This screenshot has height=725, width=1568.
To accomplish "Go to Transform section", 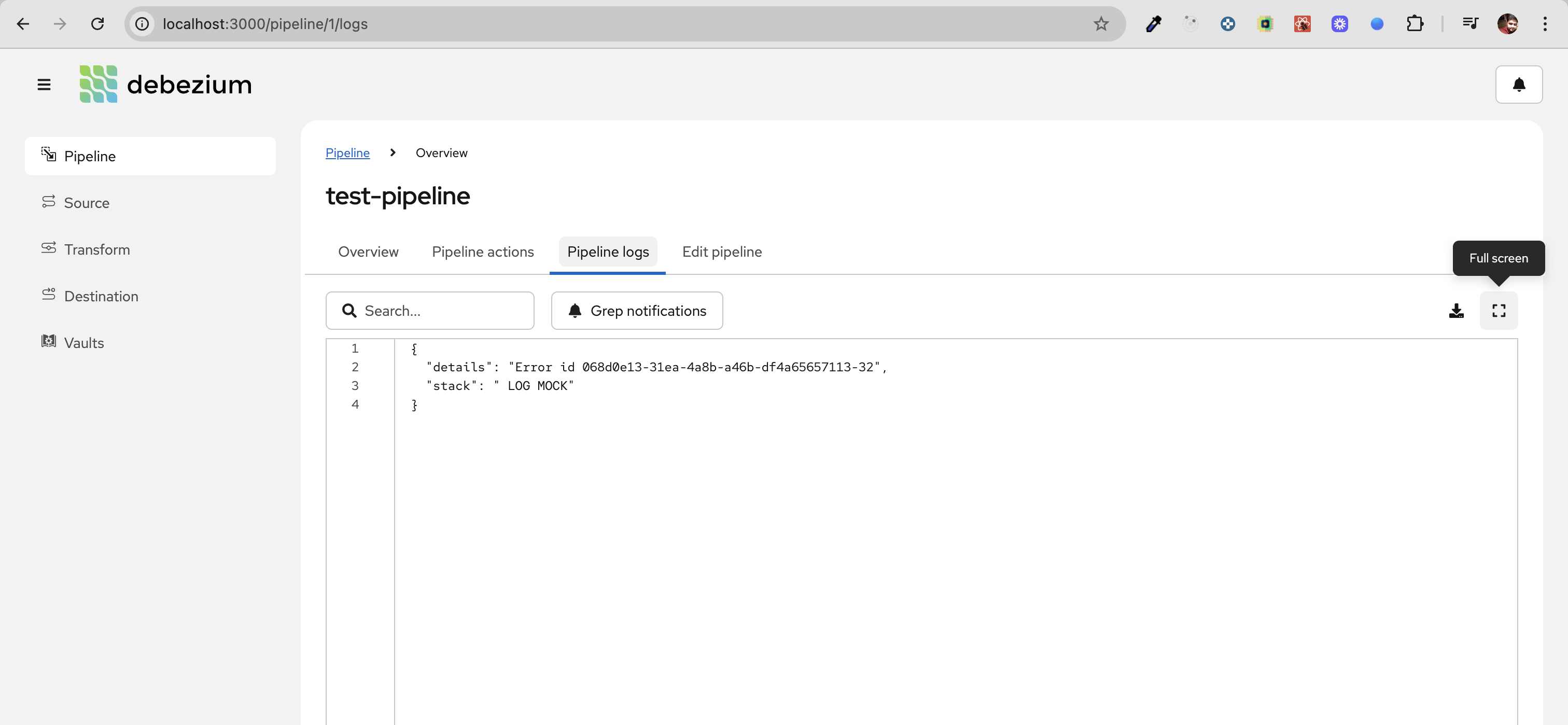I will tap(97, 249).
